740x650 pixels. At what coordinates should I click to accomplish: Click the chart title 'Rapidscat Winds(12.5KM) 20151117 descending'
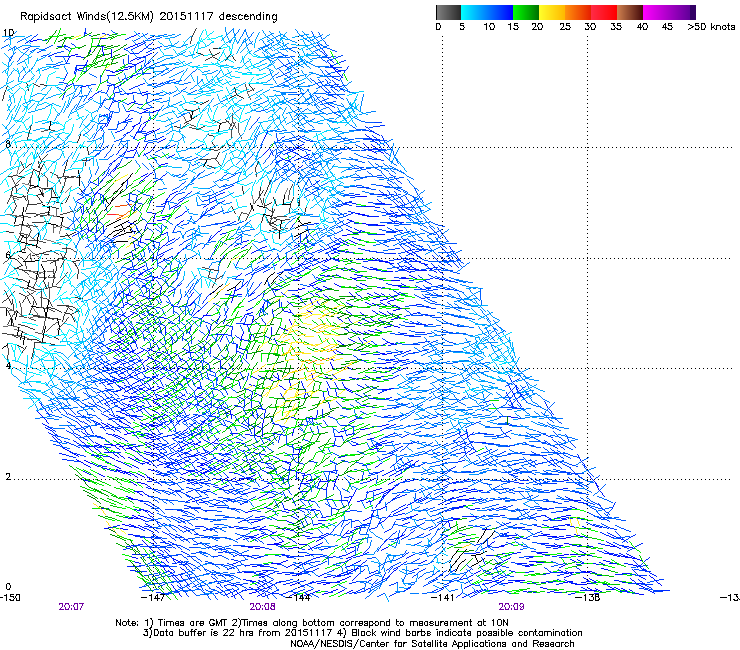(149, 16)
